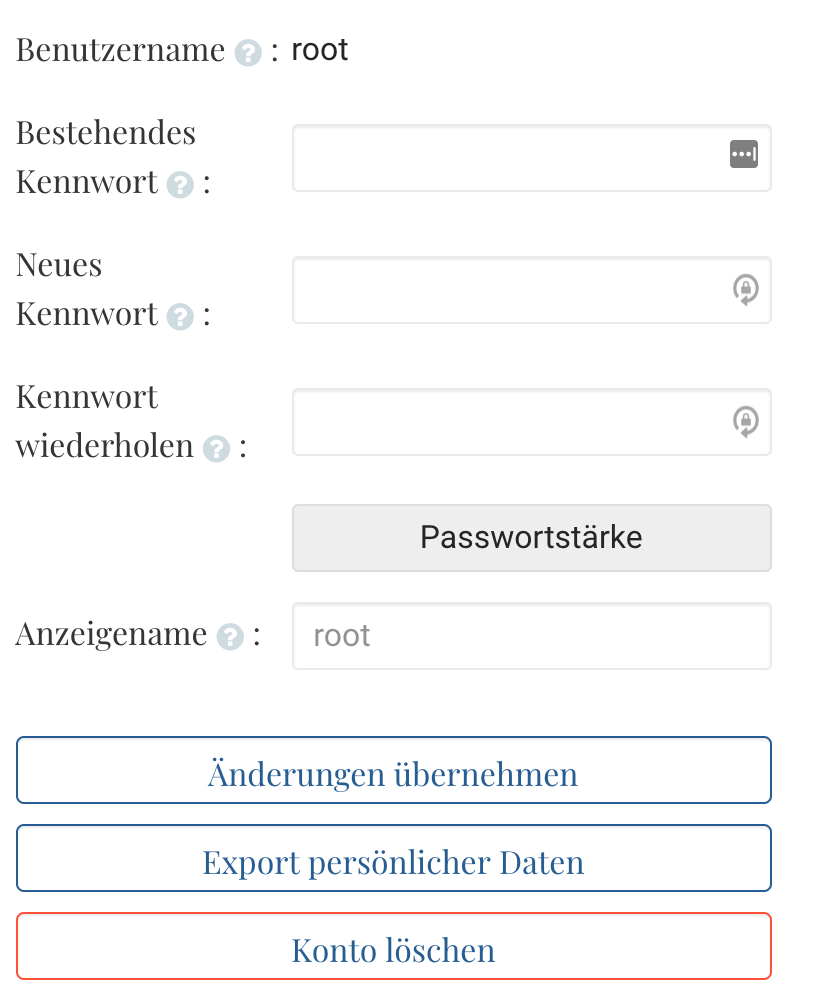Viewport: 820px width, 1008px height.
Task: Activate the Passwortstärke strength meter
Action: [531, 537]
